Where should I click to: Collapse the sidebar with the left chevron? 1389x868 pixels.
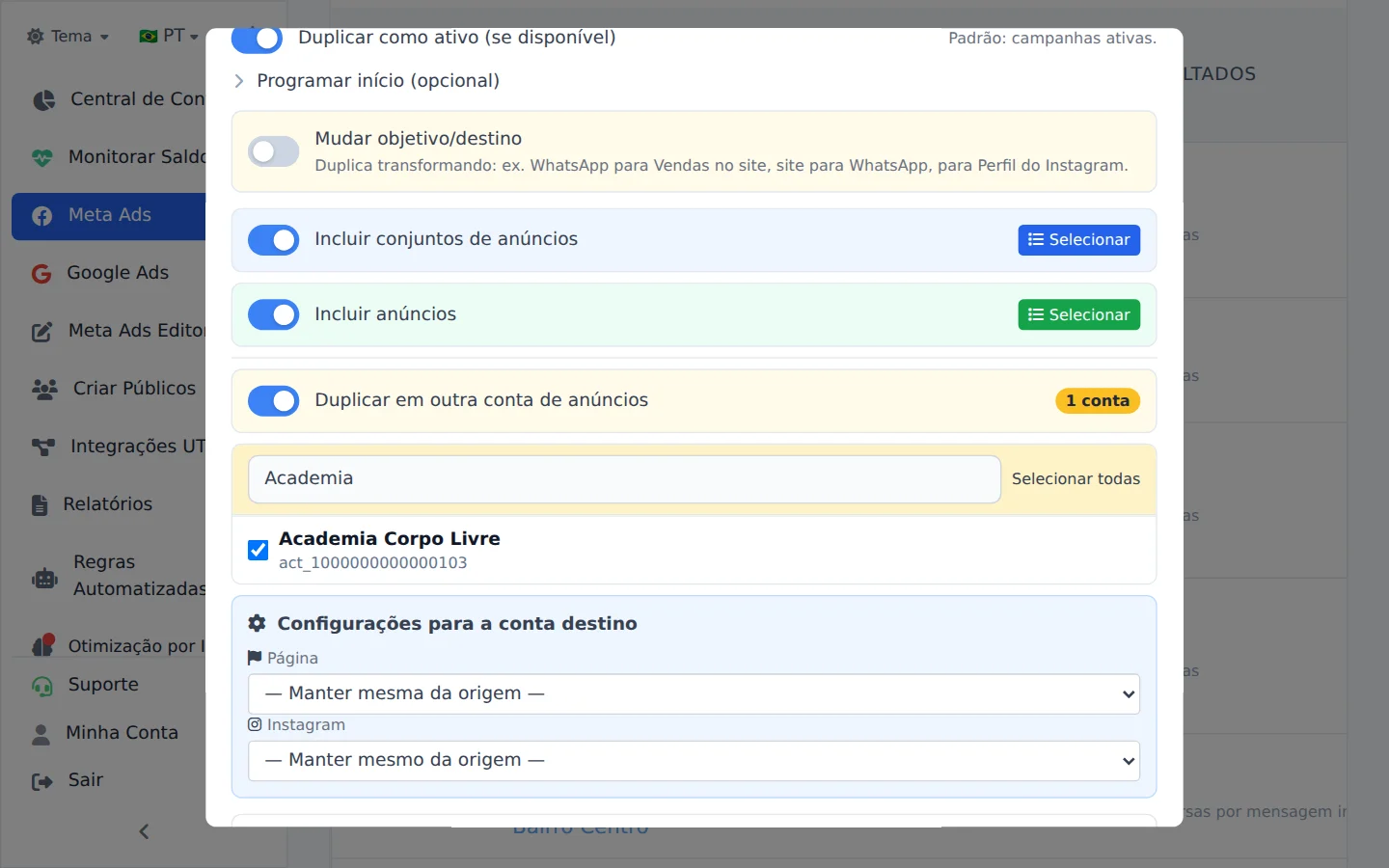click(x=144, y=831)
